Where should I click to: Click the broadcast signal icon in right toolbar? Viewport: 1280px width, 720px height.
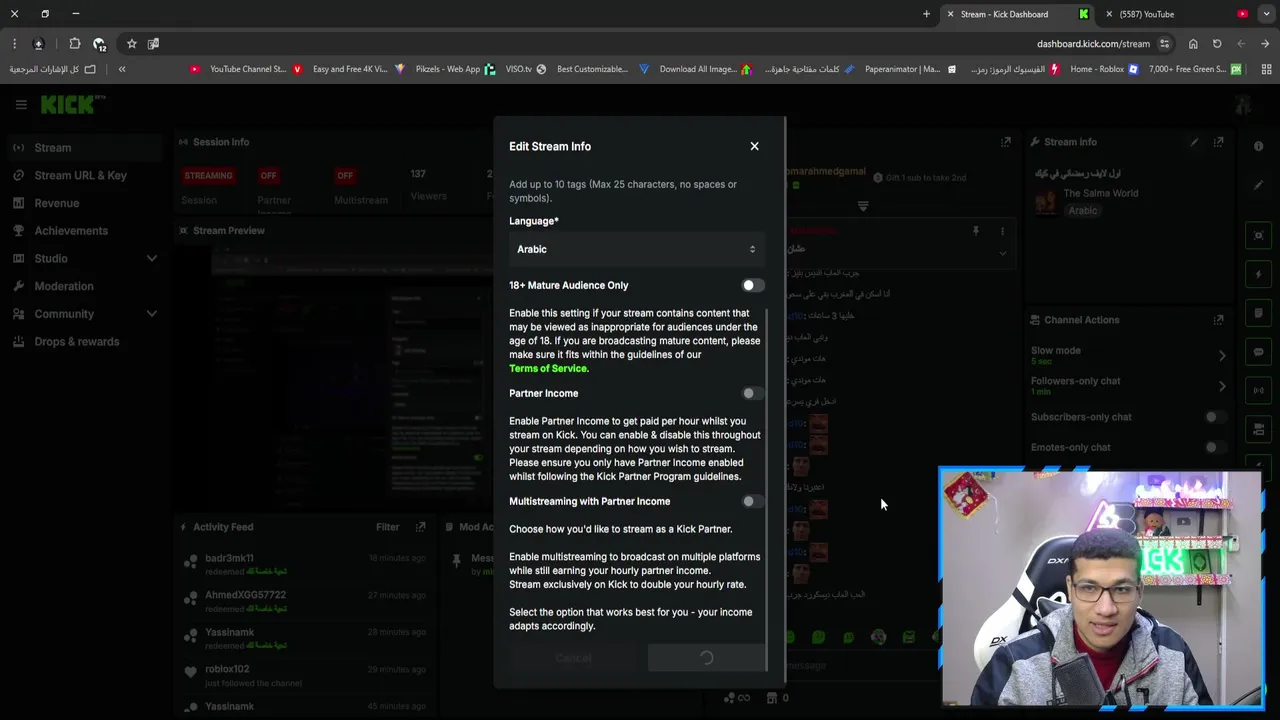coord(1259,391)
